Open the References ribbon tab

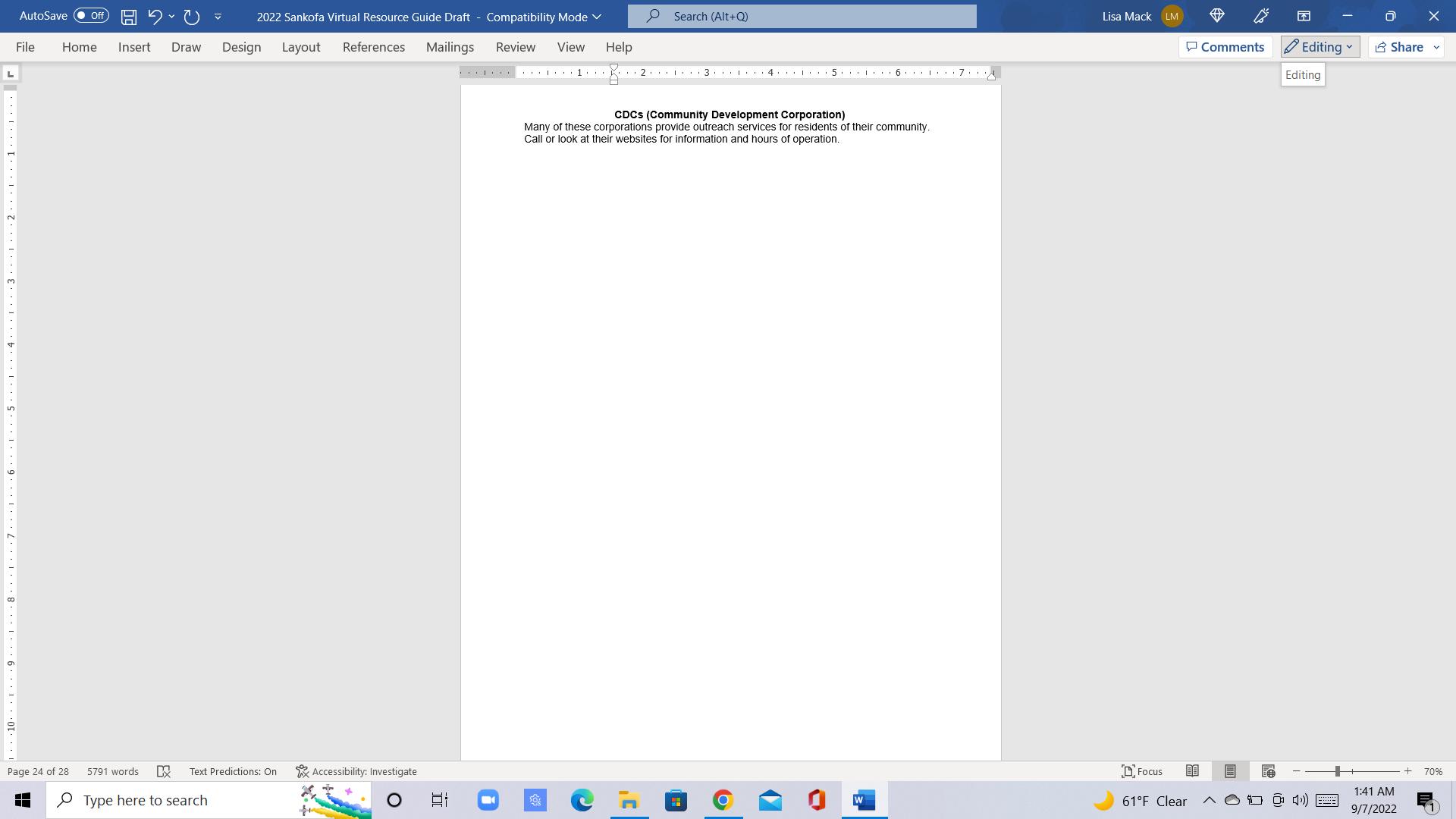[x=373, y=47]
